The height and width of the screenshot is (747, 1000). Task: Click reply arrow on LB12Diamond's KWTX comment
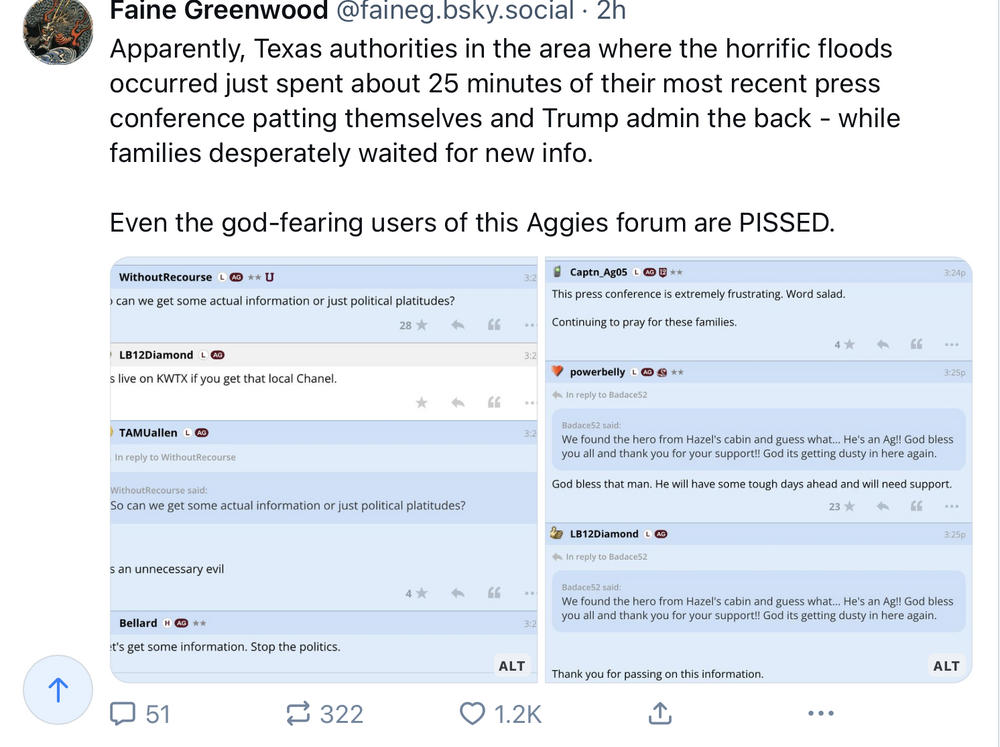point(457,402)
